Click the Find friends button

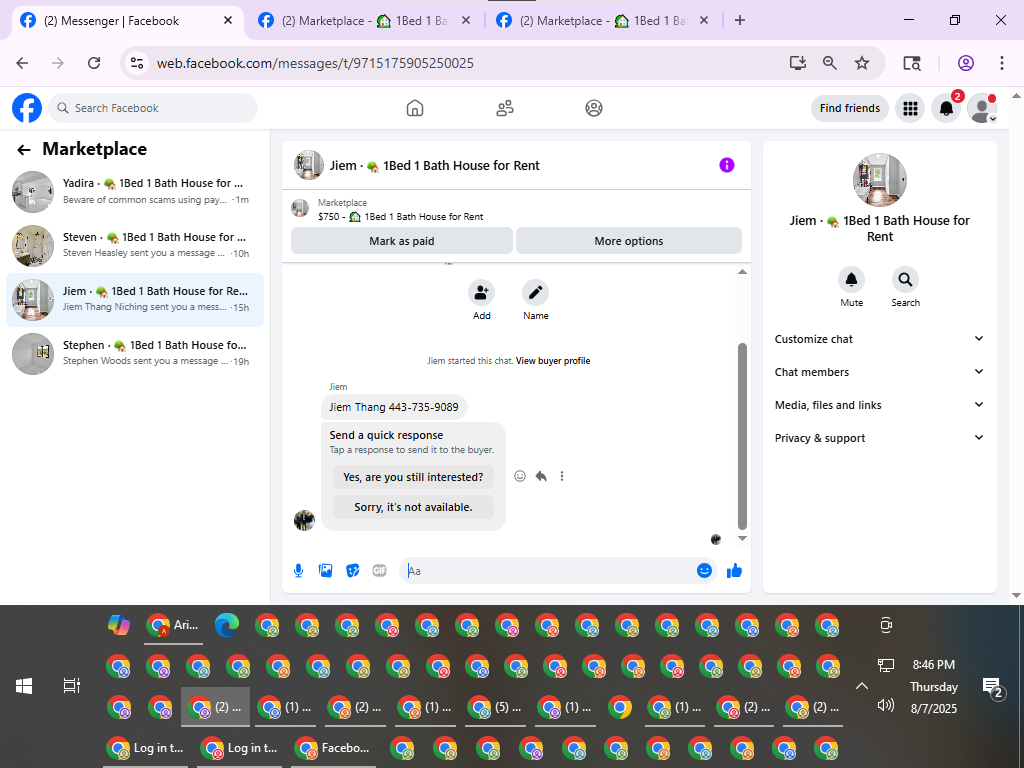850,108
